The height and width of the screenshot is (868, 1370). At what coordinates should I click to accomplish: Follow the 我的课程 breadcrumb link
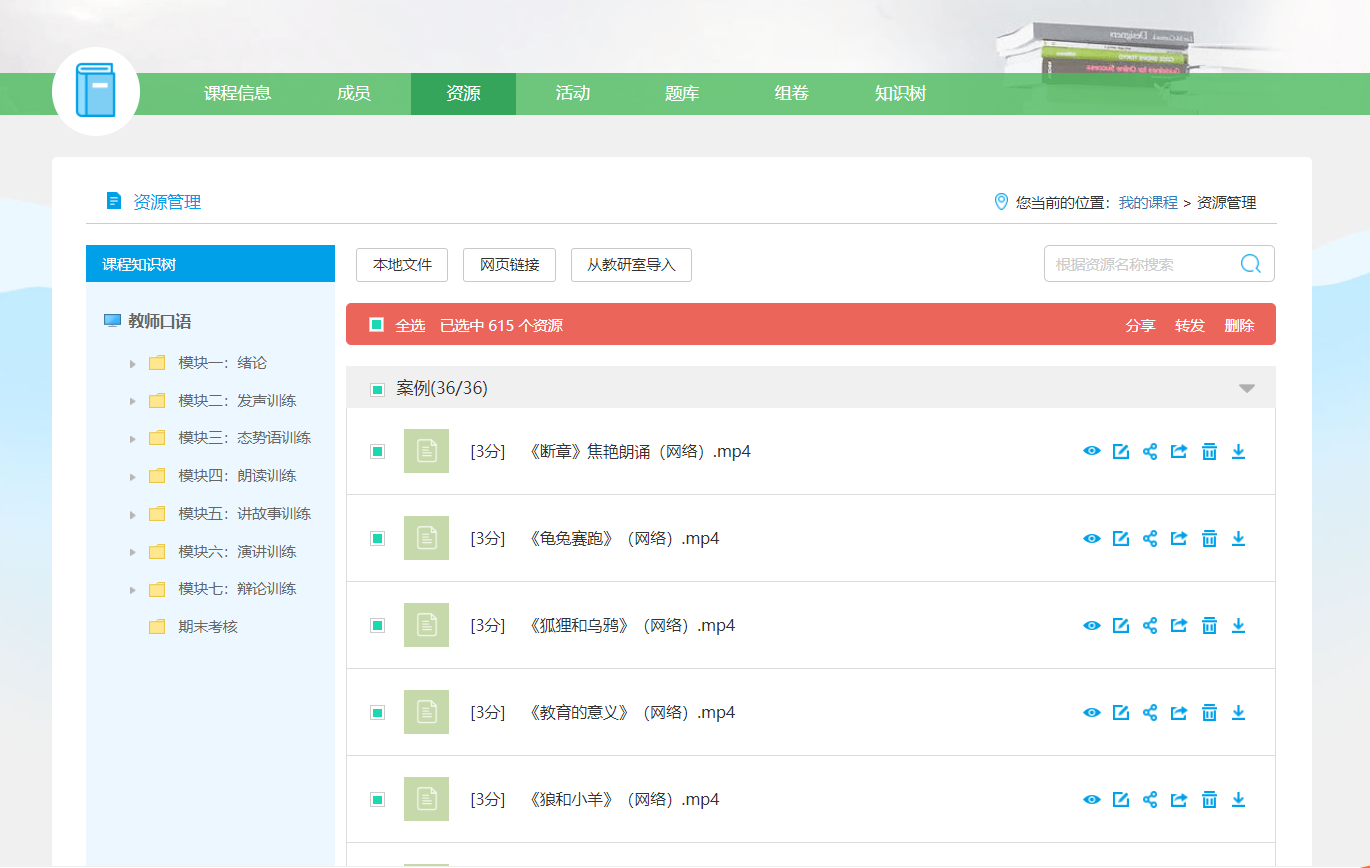coord(1148,202)
